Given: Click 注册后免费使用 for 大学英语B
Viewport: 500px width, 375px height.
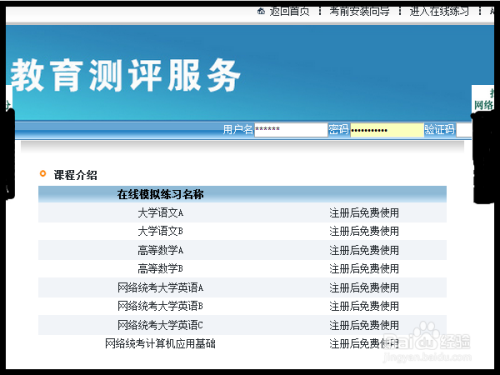Looking at the screenshot, I should tap(364, 306).
